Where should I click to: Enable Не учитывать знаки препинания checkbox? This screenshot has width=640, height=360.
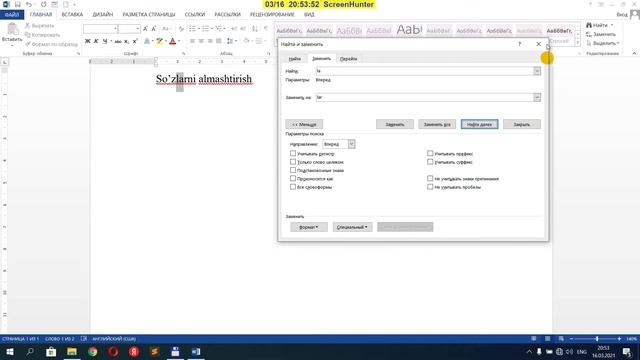(430, 178)
